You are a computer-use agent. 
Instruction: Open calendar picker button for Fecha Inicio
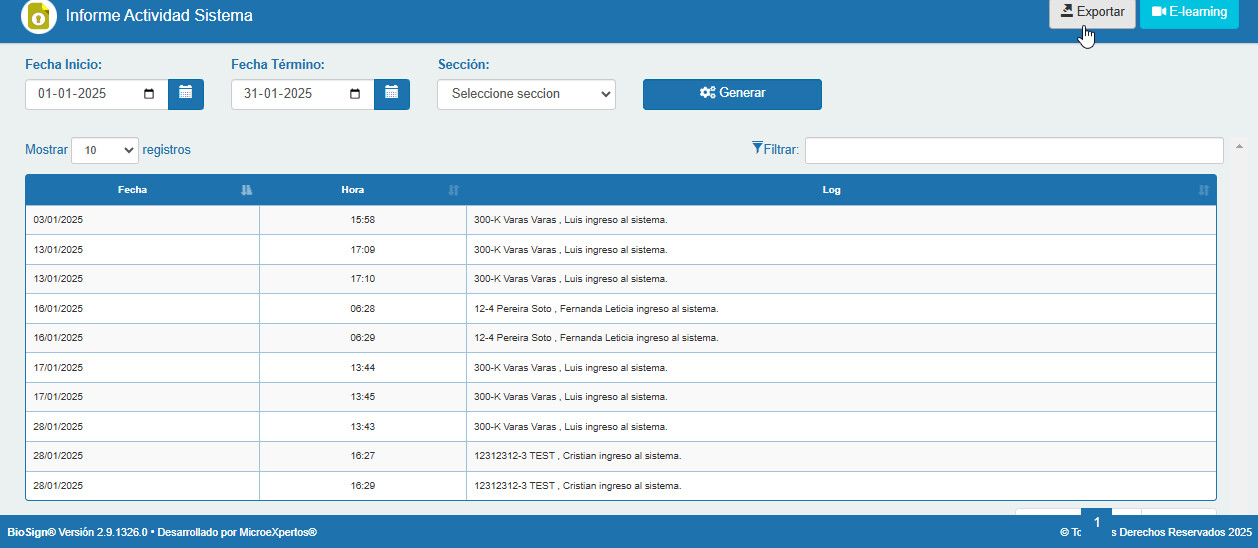pos(186,94)
